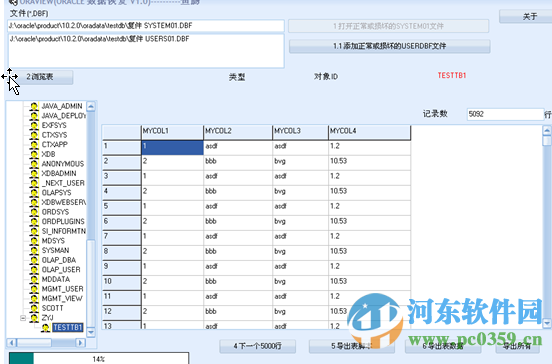The height and width of the screenshot is (364, 552).
Task: Click tree horizontal scrollbar left arrow
Action: tap(12, 343)
